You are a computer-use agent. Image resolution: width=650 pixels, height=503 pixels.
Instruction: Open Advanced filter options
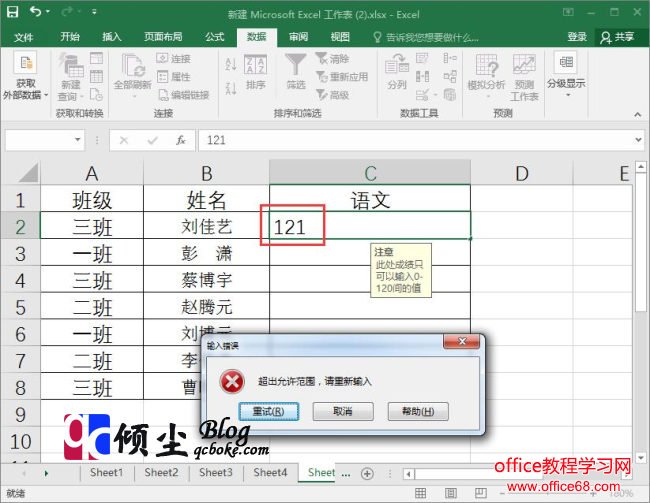[332, 95]
